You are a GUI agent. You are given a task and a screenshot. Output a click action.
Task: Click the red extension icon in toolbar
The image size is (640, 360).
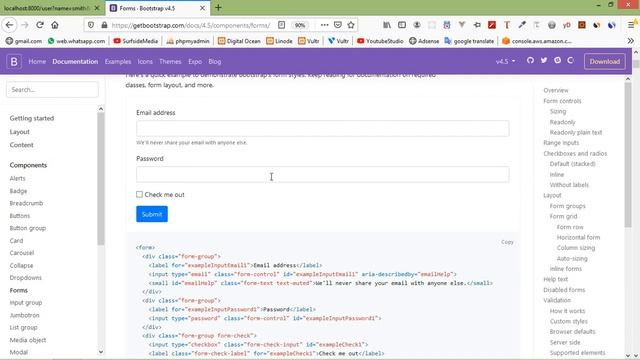492,25
